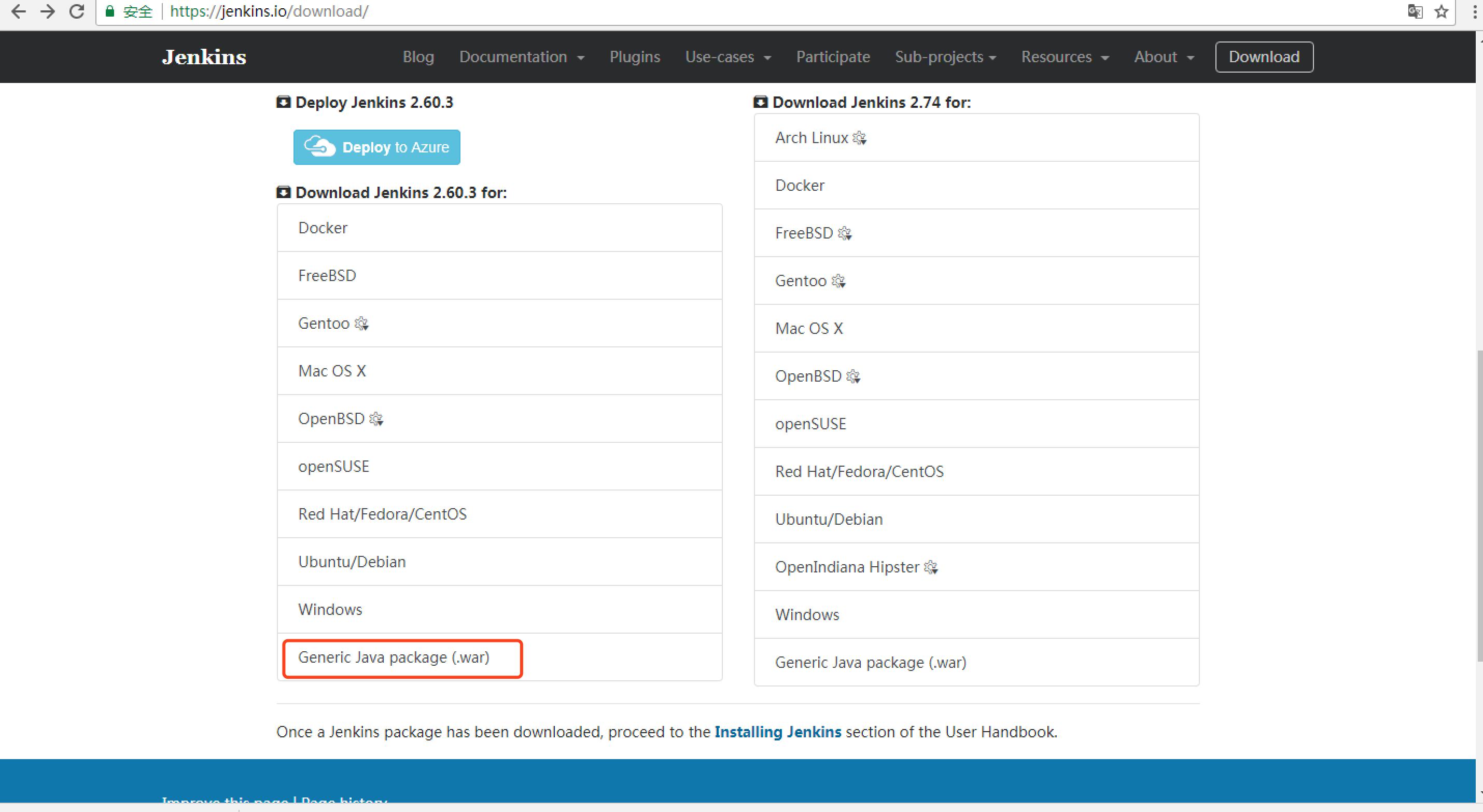Click download icon before Download Jenkins 2.74
This screenshot has width=1483, height=812.
pyautogui.click(x=761, y=103)
